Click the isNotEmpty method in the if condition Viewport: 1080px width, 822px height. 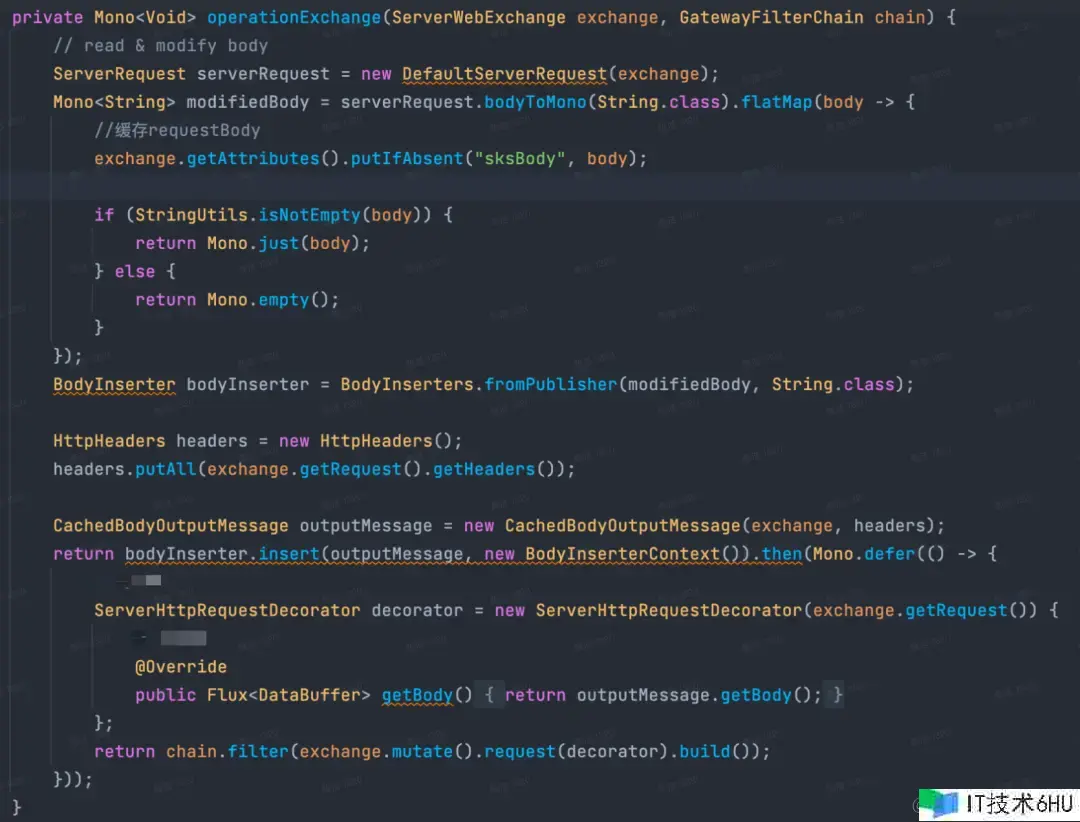pos(310,215)
